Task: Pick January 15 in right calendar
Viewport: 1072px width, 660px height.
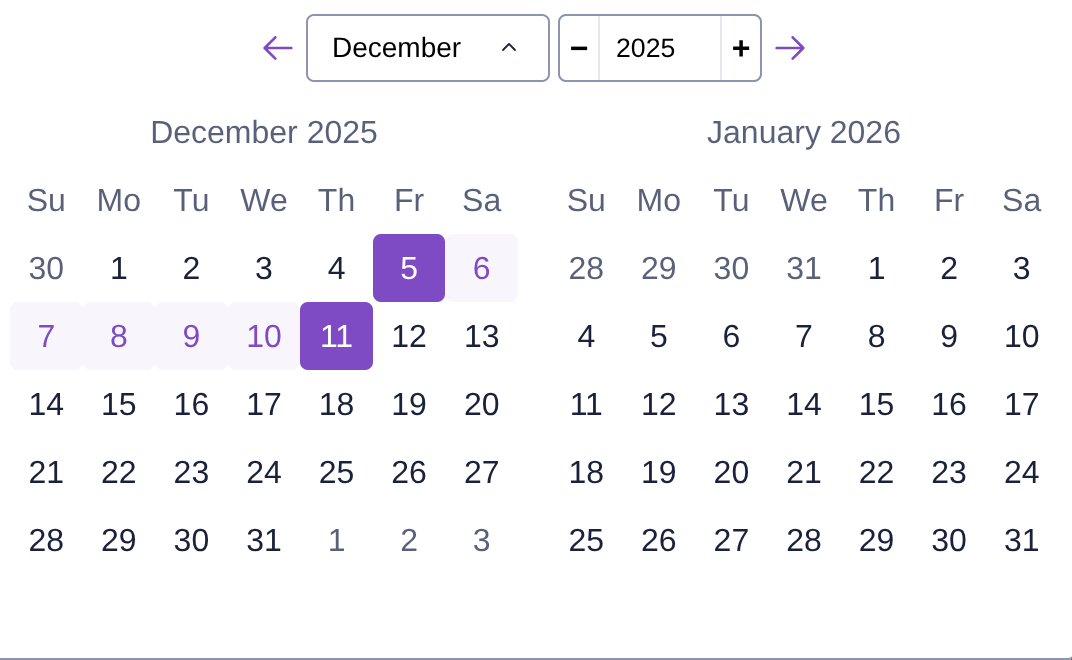Action: coord(876,404)
